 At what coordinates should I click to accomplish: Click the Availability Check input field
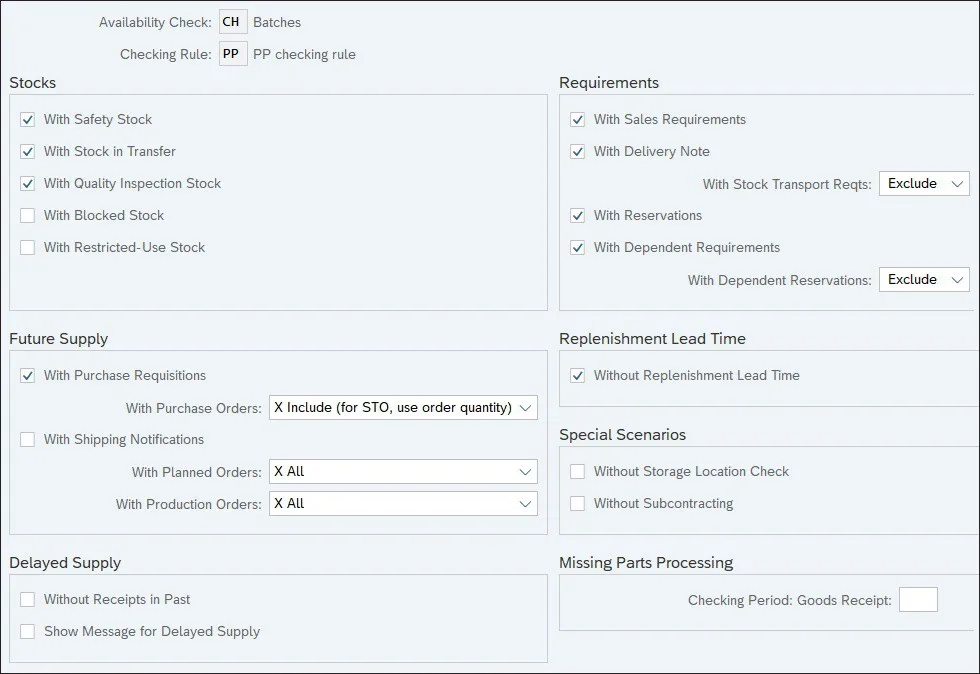point(232,22)
